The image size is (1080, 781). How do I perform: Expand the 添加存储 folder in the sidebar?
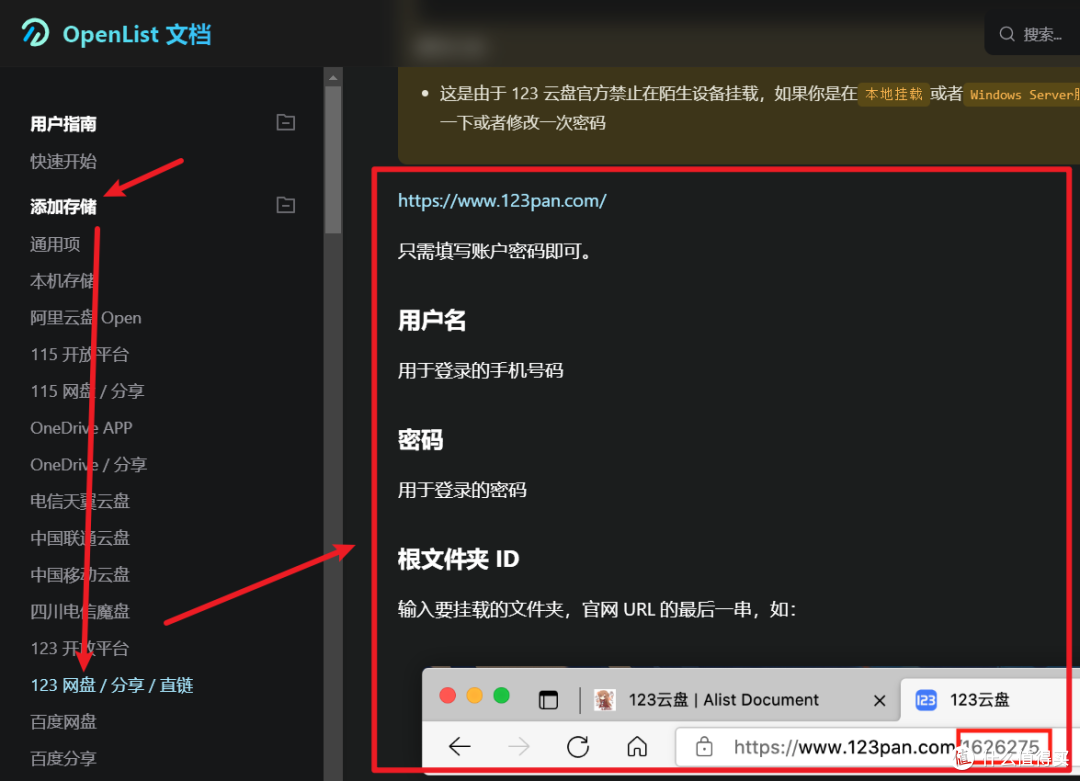click(x=285, y=204)
